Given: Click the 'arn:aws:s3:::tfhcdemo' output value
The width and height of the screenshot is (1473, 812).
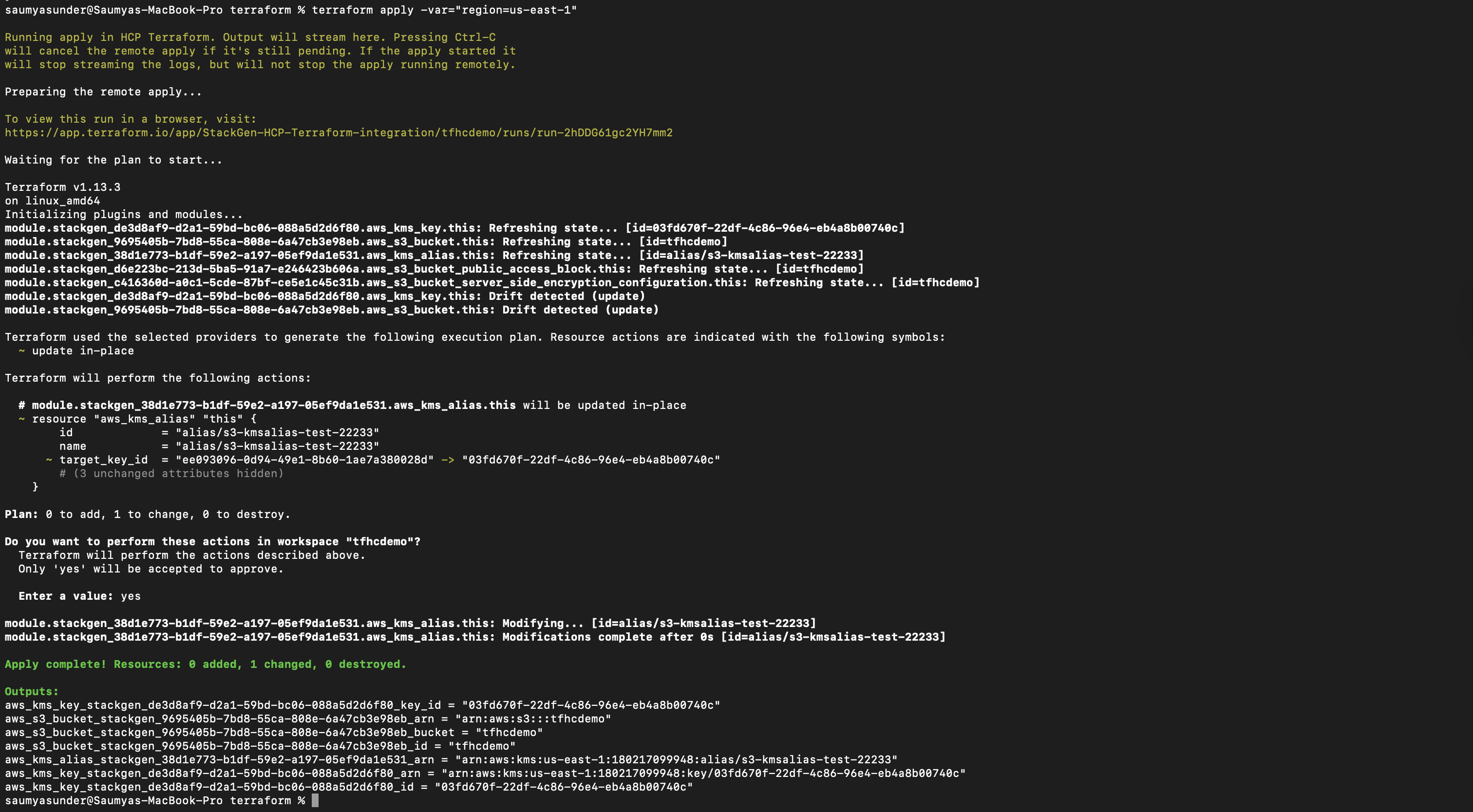Looking at the screenshot, I should (x=533, y=719).
